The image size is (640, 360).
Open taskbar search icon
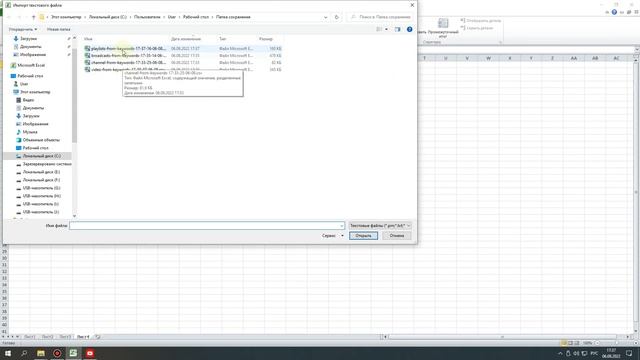tap(24, 353)
